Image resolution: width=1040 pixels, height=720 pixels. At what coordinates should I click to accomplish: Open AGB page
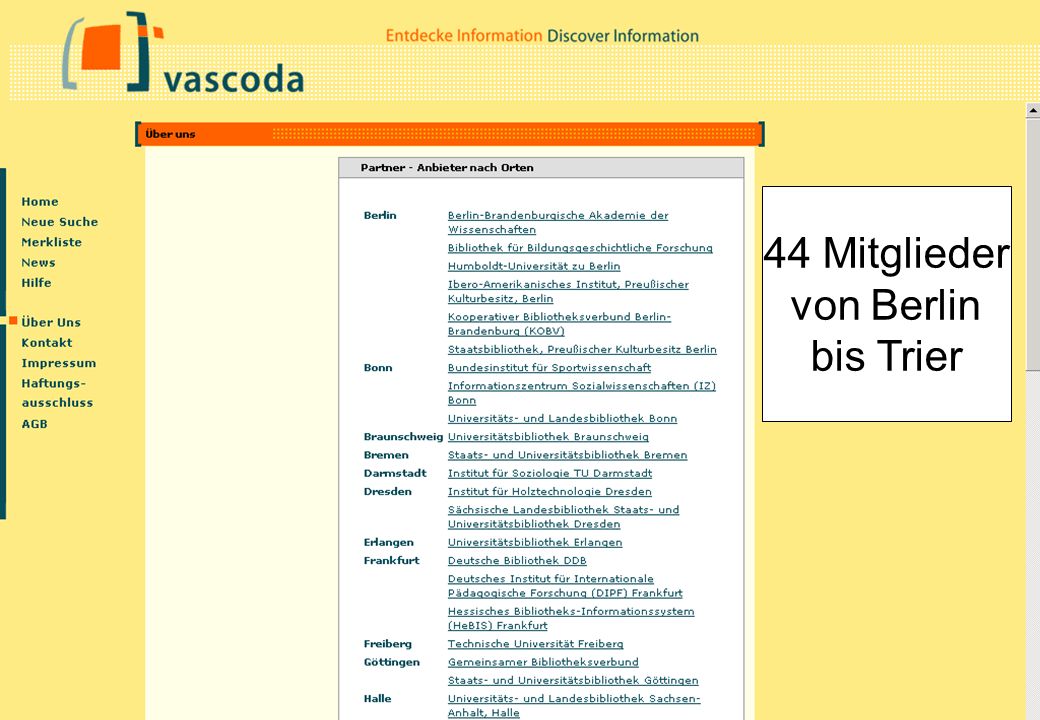(x=34, y=424)
